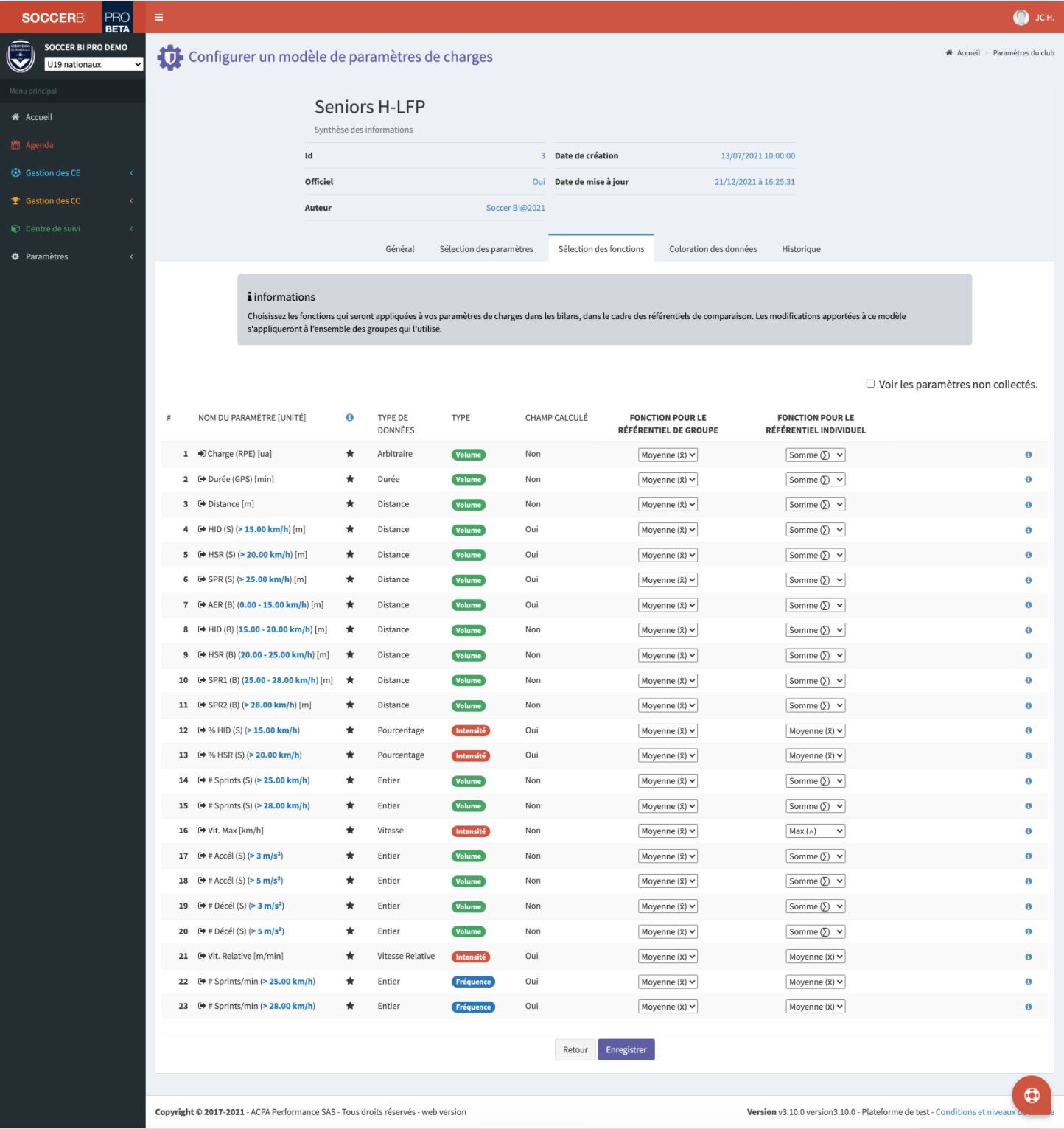
Task: Expand the Centre de suivi menu
Action: click(72, 228)
